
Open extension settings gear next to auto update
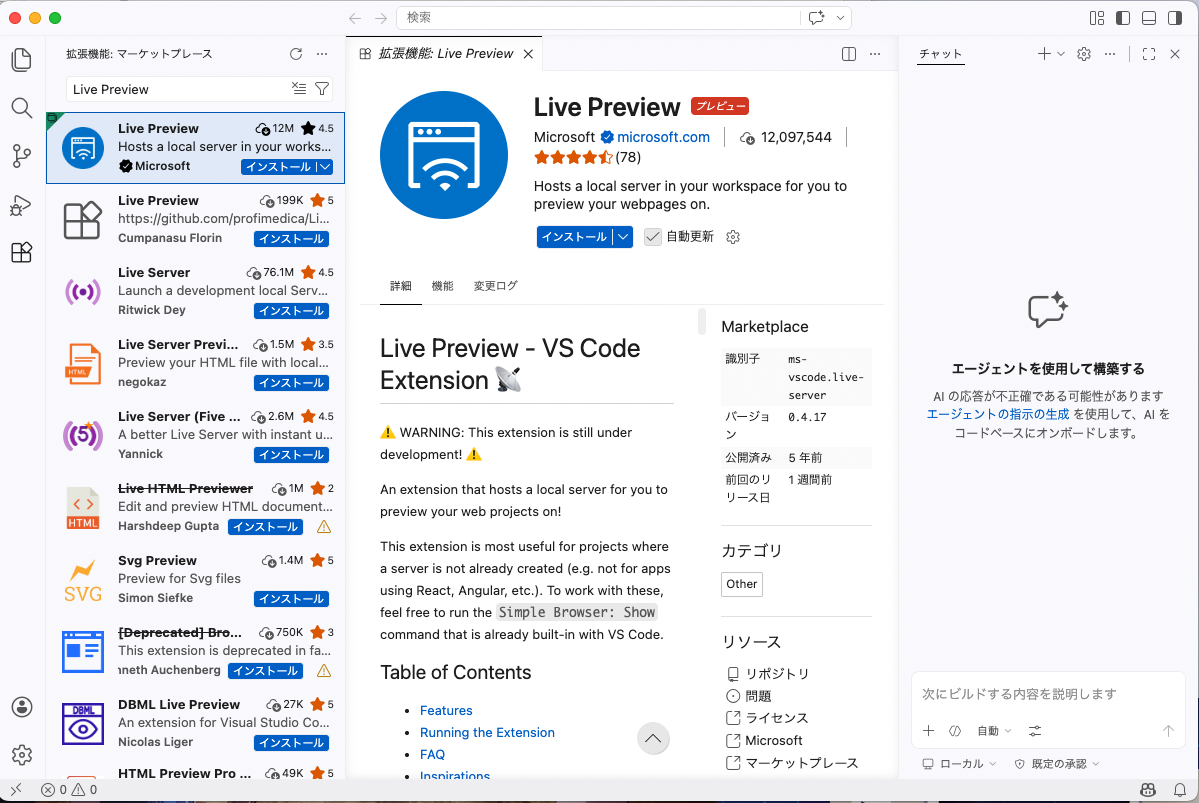click(733, 237)
